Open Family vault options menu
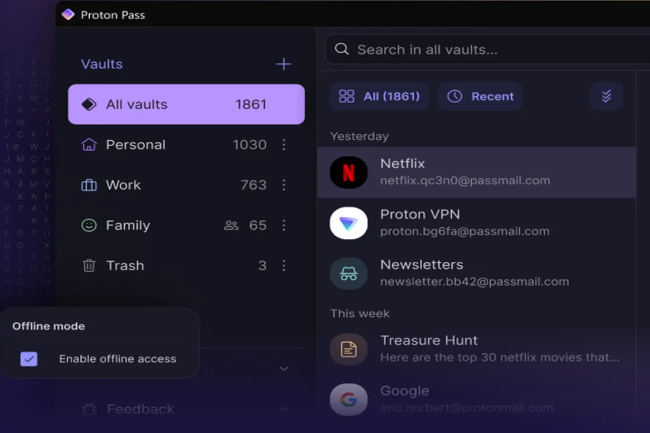This screenshot has width=650, height=433. (284, 225)
